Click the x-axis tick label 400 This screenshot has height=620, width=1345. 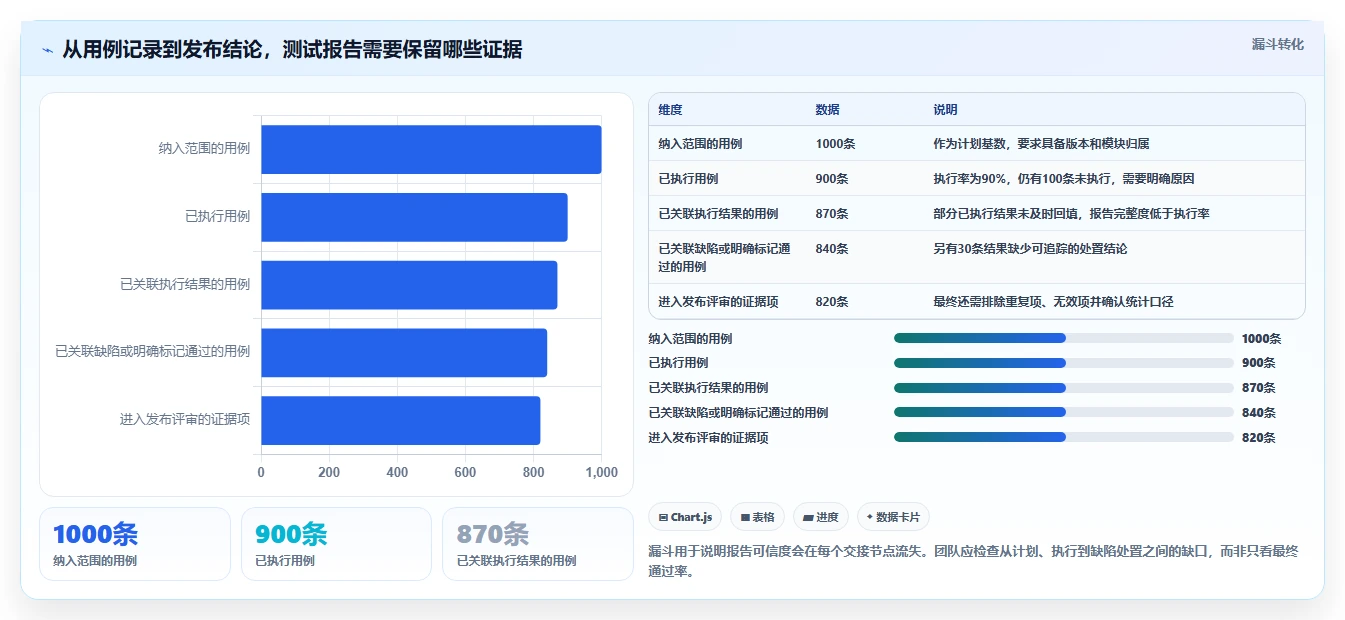397,473
